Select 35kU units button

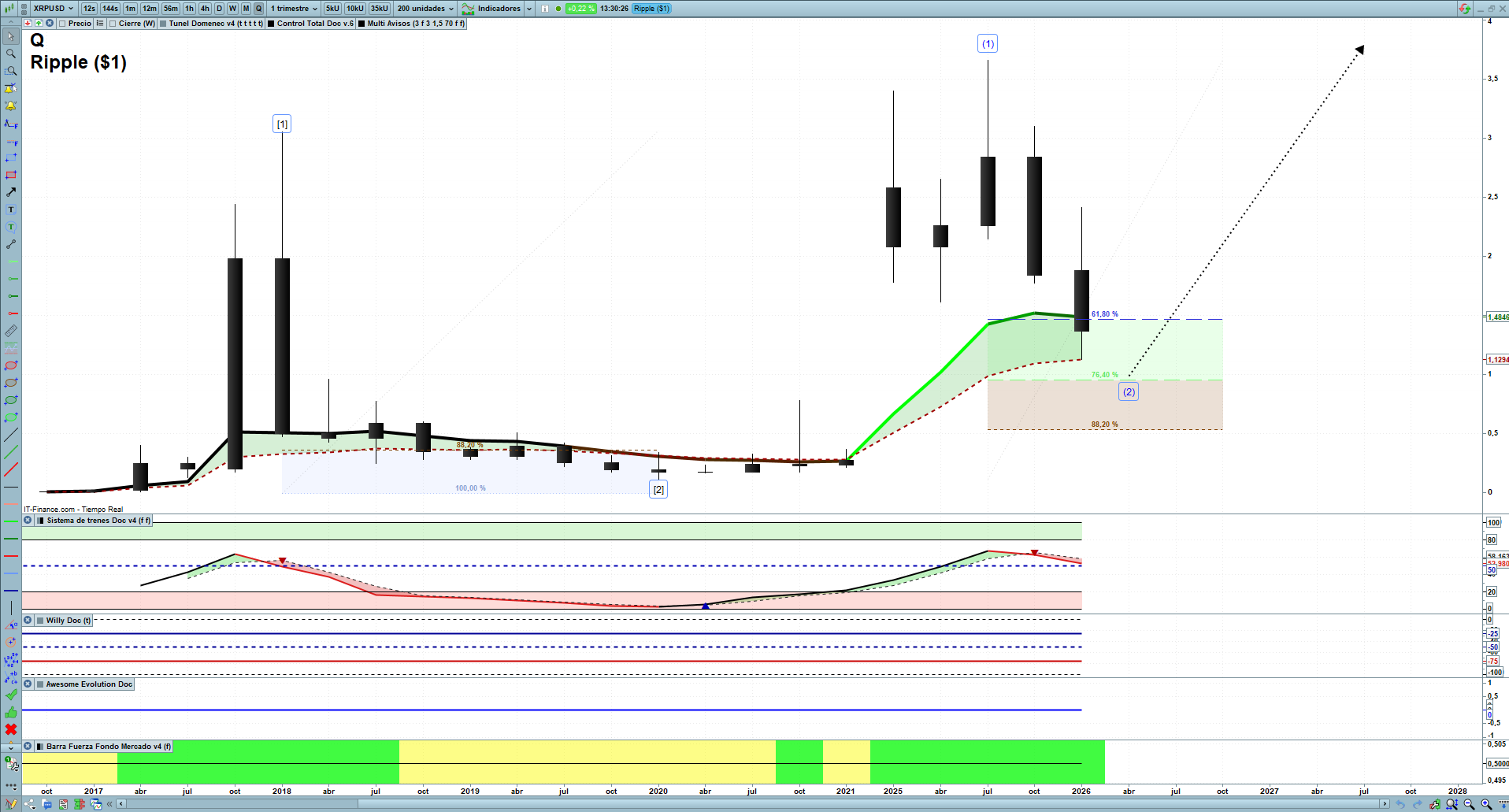click(380, 9)
